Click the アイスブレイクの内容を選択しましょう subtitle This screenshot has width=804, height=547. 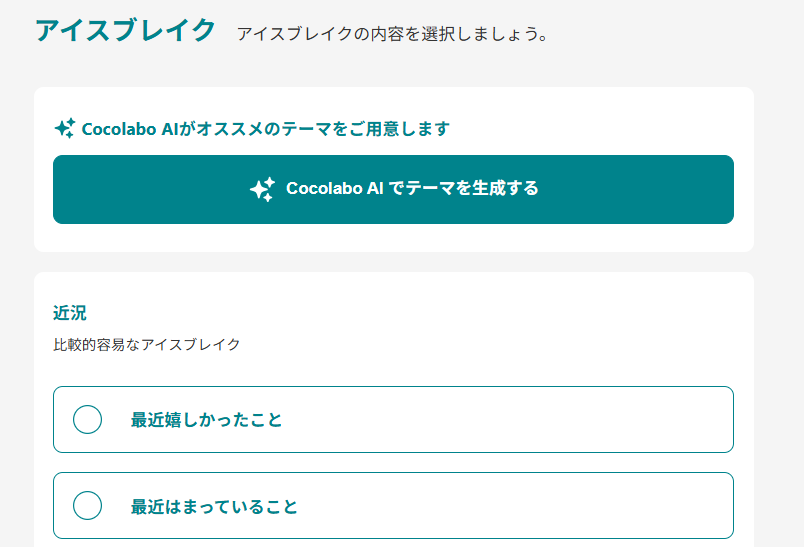point(392,34)
